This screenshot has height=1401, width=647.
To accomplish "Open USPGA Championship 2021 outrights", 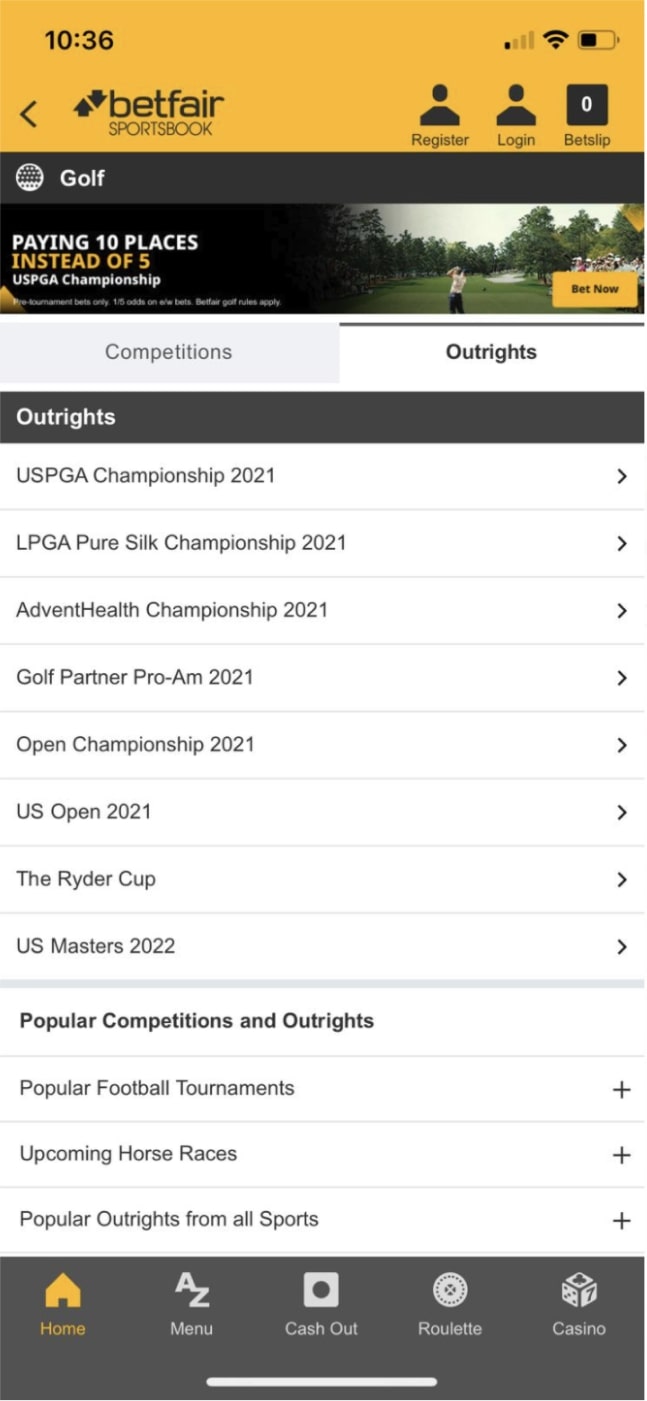I will 323,476.
